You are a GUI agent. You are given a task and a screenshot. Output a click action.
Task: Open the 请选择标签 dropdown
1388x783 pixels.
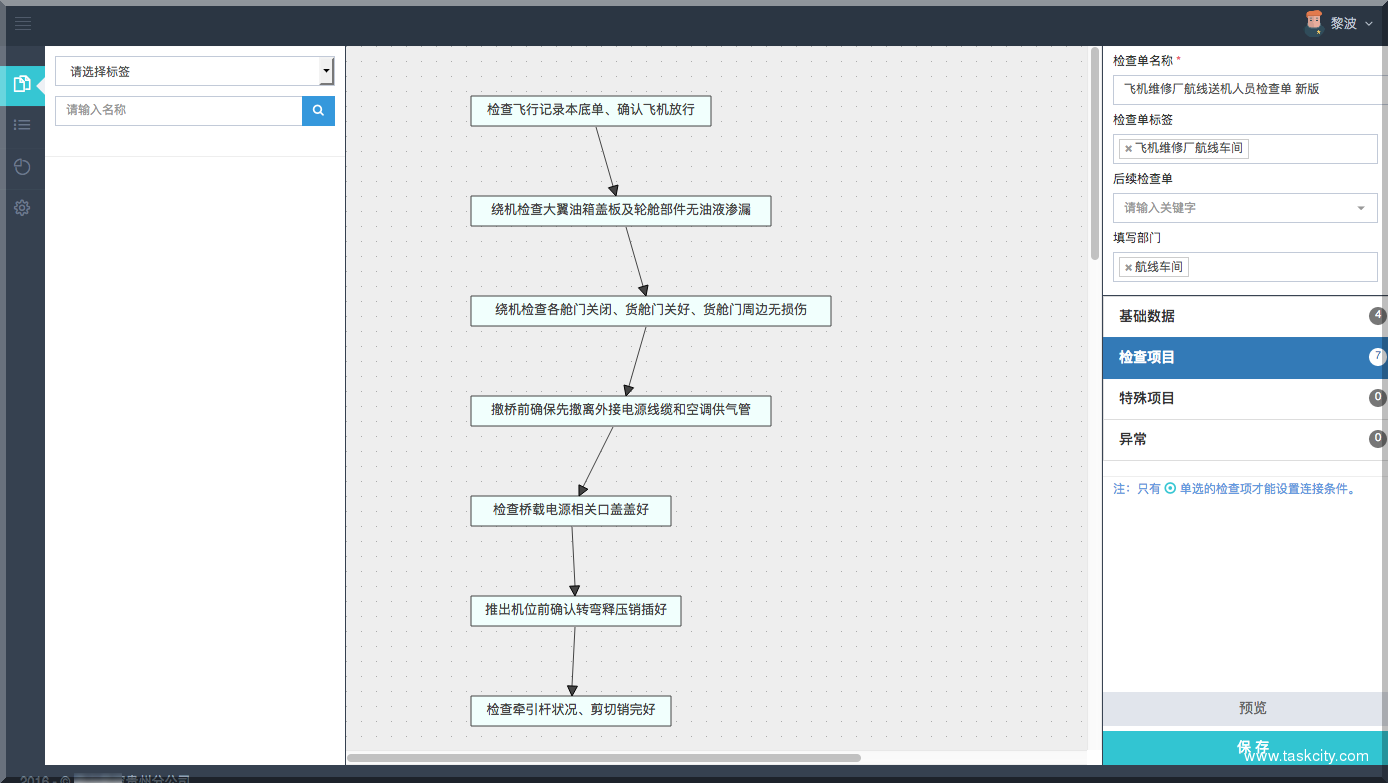[194, 72]
